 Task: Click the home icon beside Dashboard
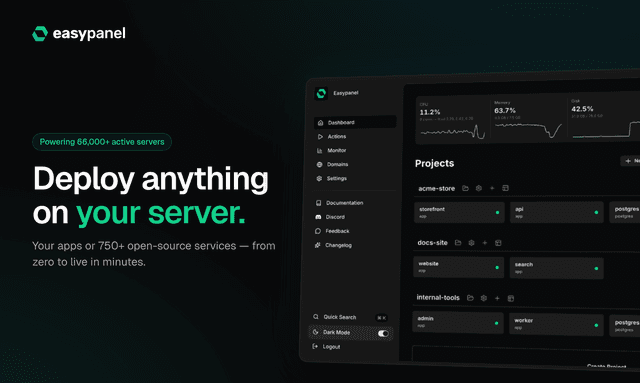click(320, 122)
